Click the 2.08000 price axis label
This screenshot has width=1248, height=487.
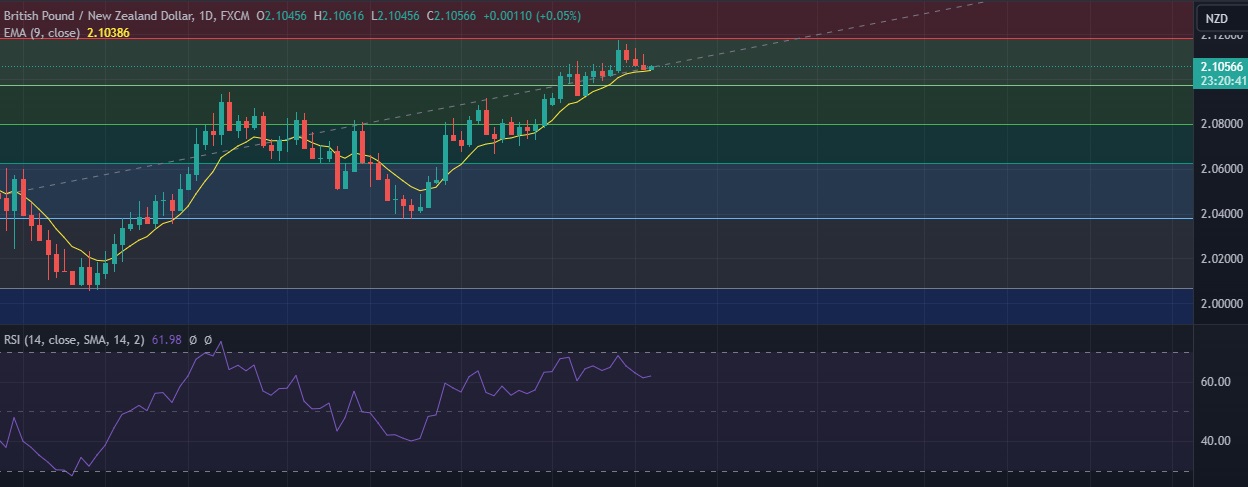1222,125
